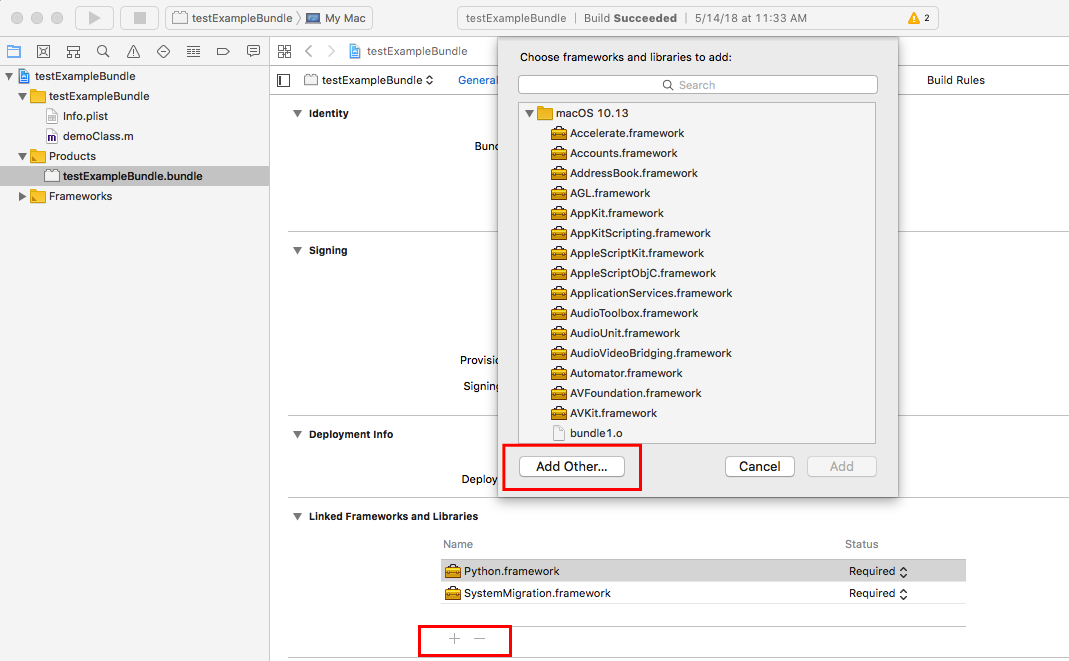Open the Breakpoint navigator icon
The width and height of the screenshot is (1069, 661).
(223, 51)
